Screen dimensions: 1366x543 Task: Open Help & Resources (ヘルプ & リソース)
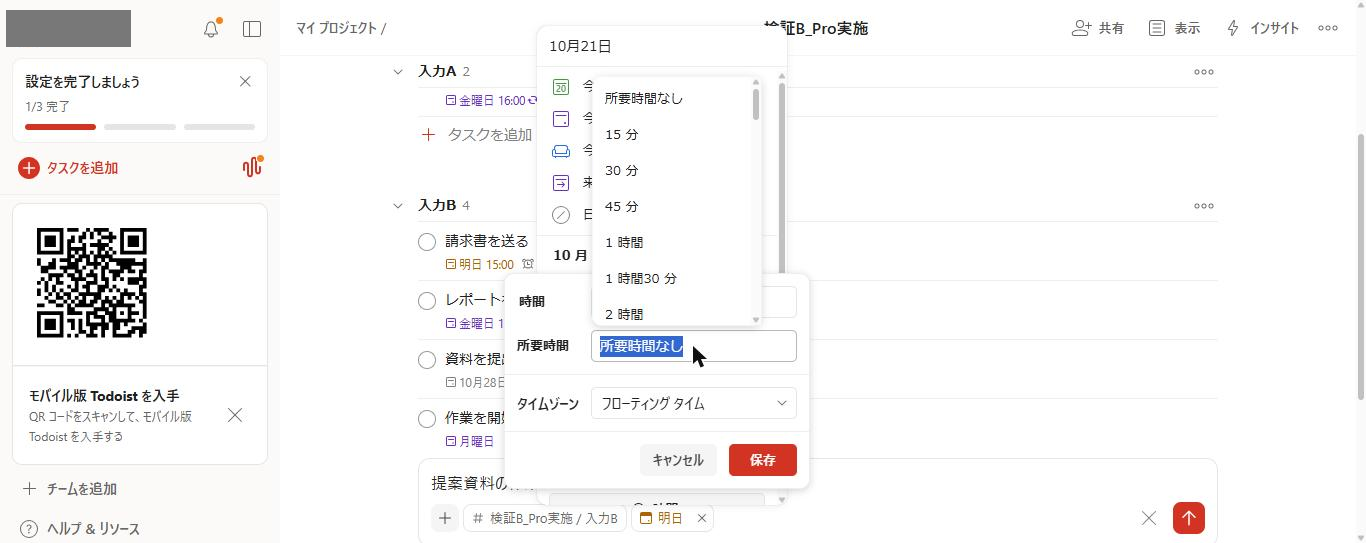point(80,529)
